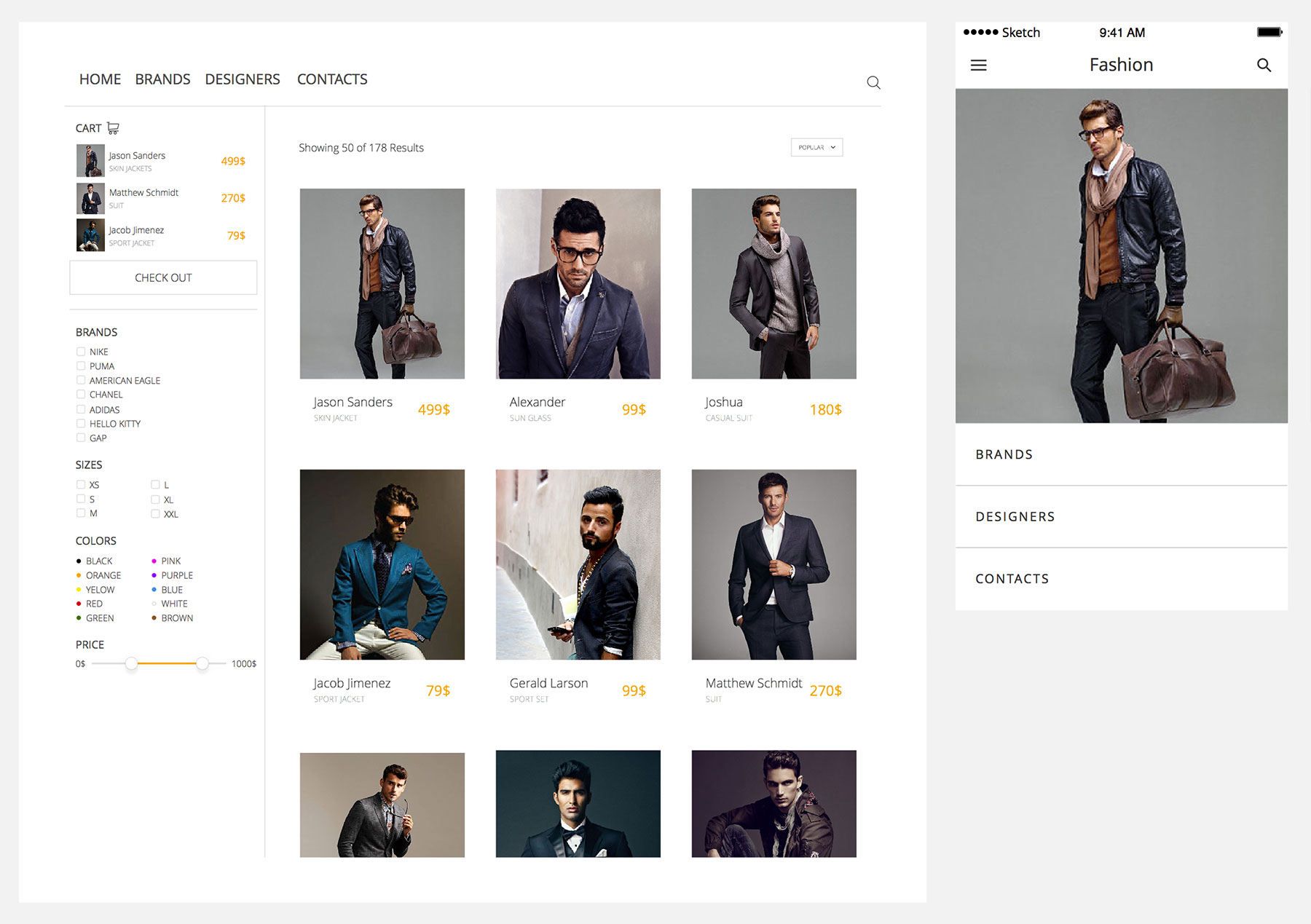1311x924 pixels.
Task: Tick the XL size checkbox
Action: coord(155,499)
